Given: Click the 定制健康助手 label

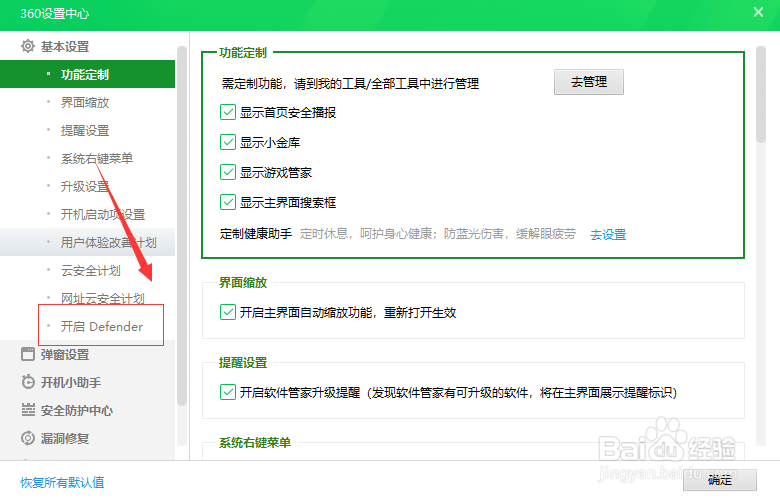Looking at the screenshot, I should coord(256,233).
